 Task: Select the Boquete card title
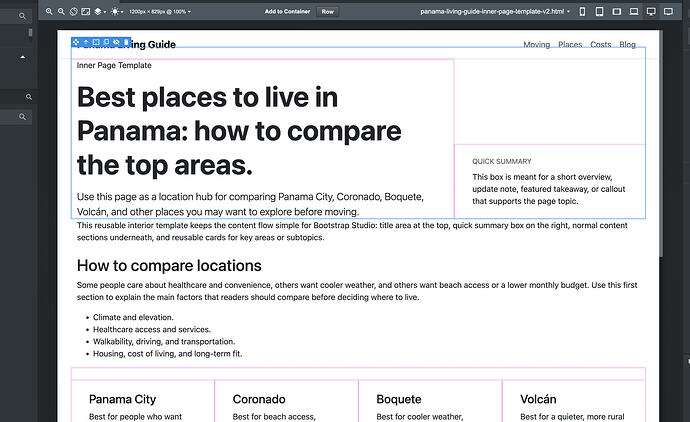pyautogui.click(x=399, y=399)
